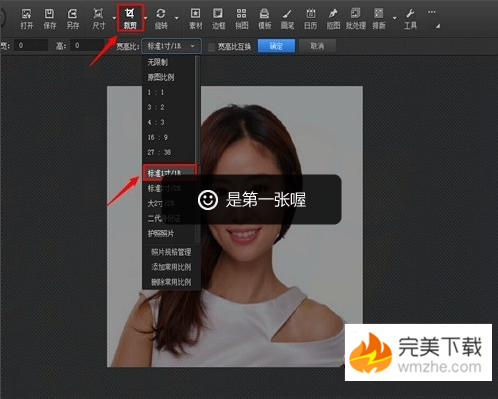This screenshot has height=399, width=498.
Task: Select 标准1寸/1R in the list
Action: coord(170,173)
